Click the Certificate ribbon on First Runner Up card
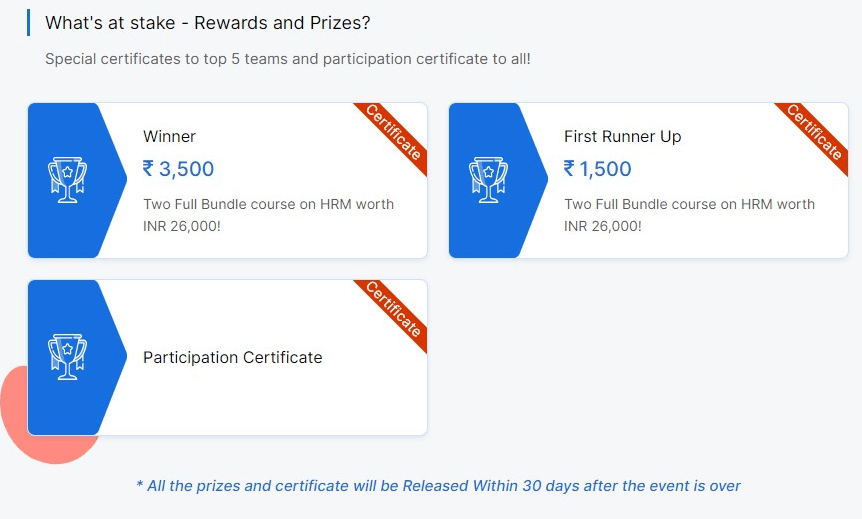This screenshot has width=862, height=519. click(x=814, y=134)
